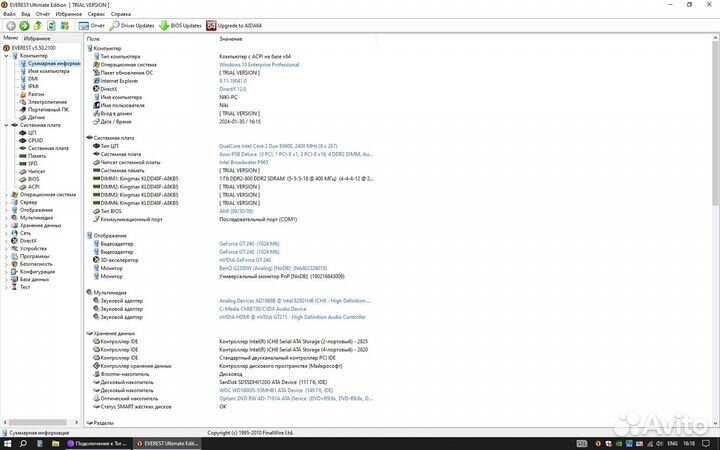The width and height of the screenshot is (720, 450).
Task: Collapse the Компьютер tree node
Action: point(6,56)
